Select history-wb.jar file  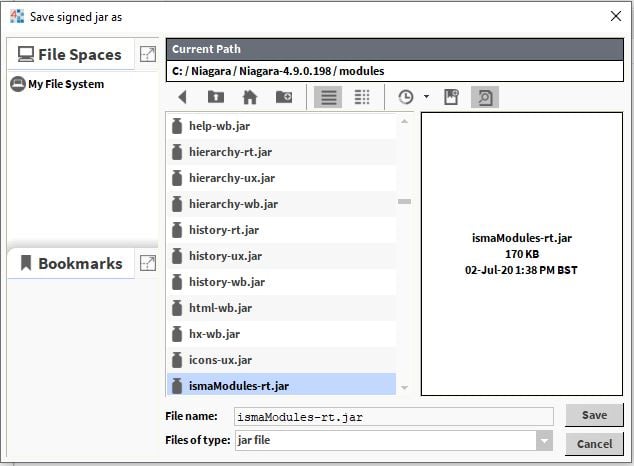pyautogui.click(x=281, y=282)
